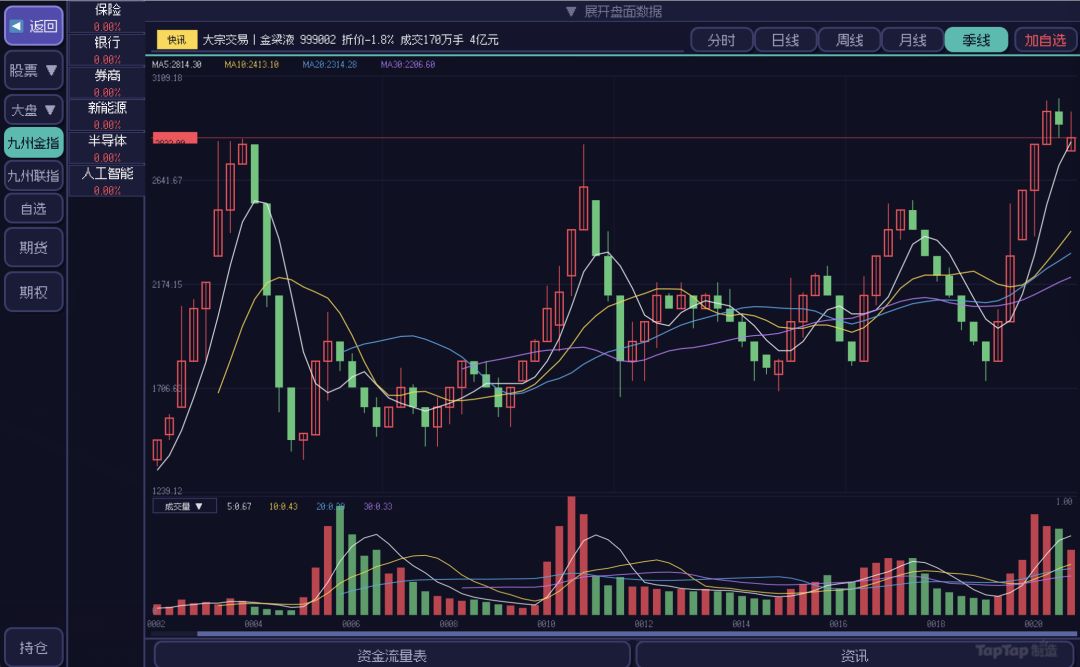1080x667 pixels.
Task: Open the 成交量 indicator dropdown
Action: click(x=184, y=506)
